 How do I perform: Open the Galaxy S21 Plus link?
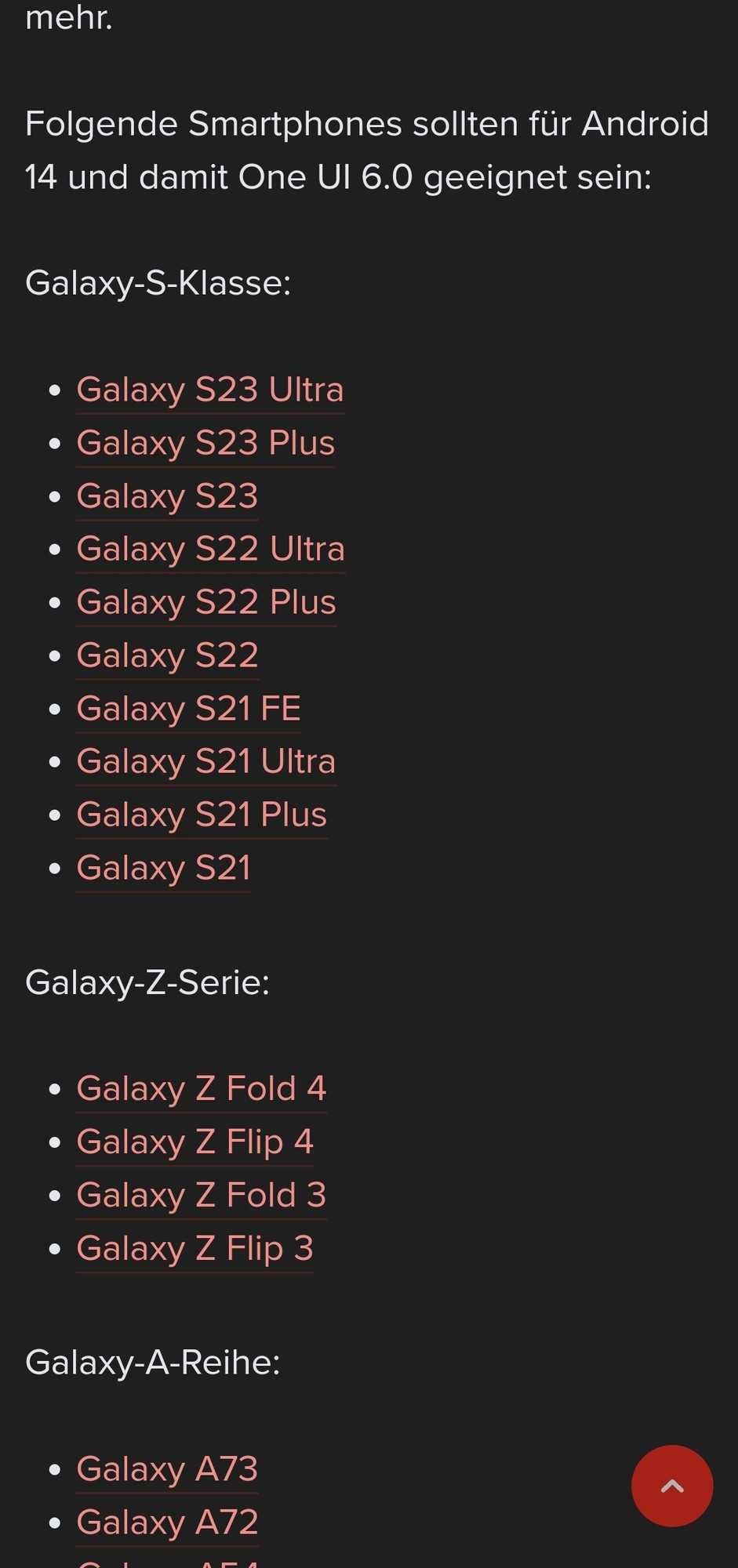tap(202, 815)
